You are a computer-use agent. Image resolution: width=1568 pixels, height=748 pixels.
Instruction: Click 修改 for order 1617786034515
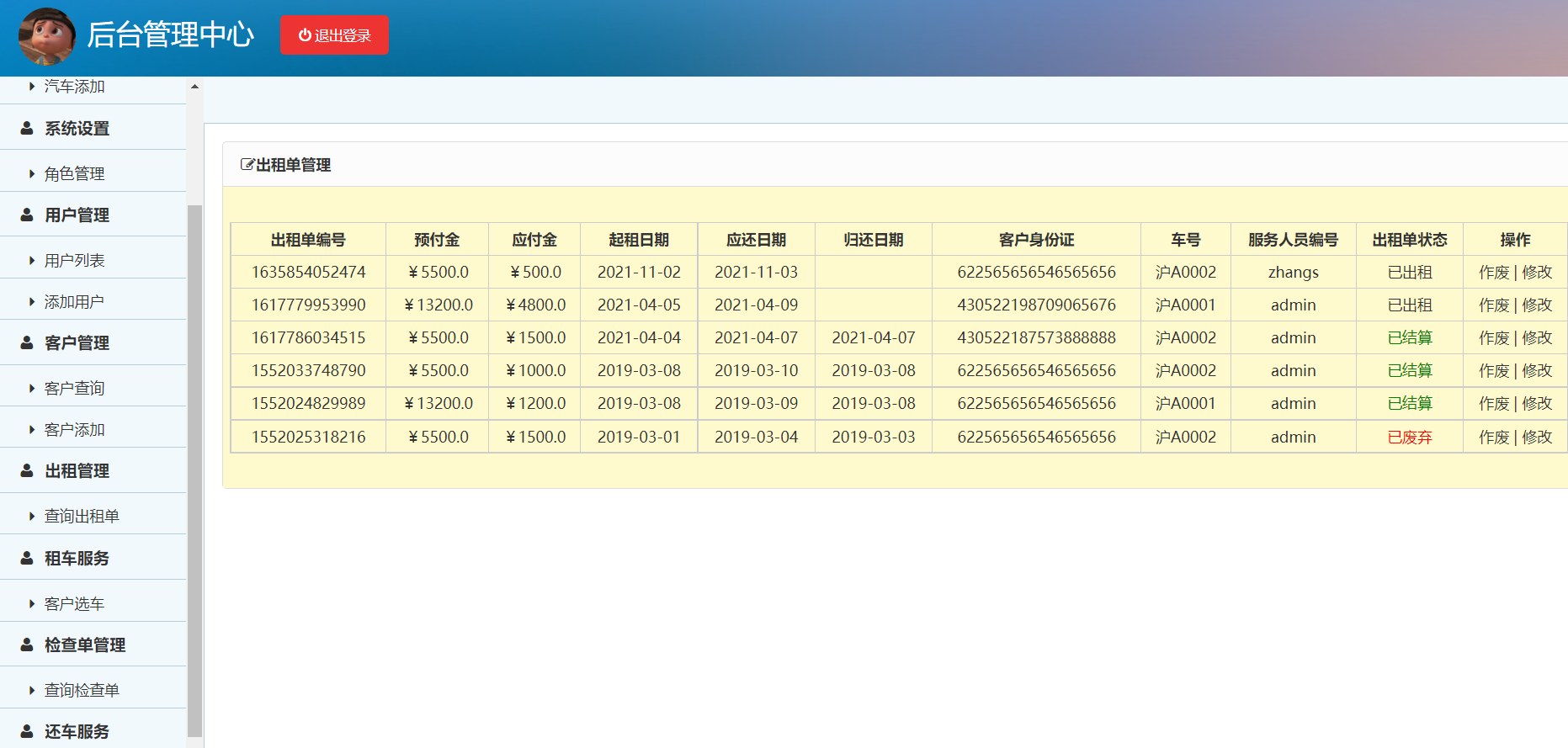point(1537,337)
